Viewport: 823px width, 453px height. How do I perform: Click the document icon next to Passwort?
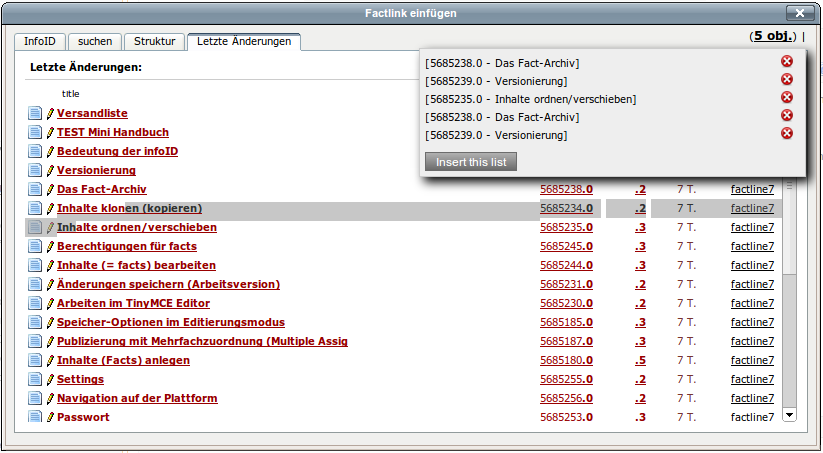(x=35, y=417)
